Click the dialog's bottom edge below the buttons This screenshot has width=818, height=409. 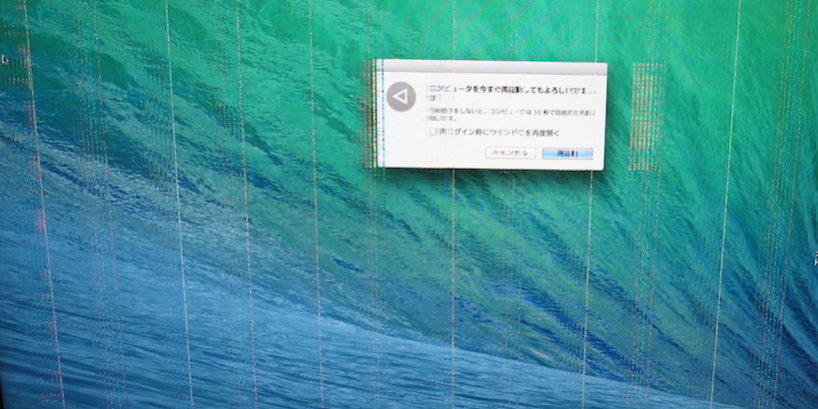(x=490, y=166)
